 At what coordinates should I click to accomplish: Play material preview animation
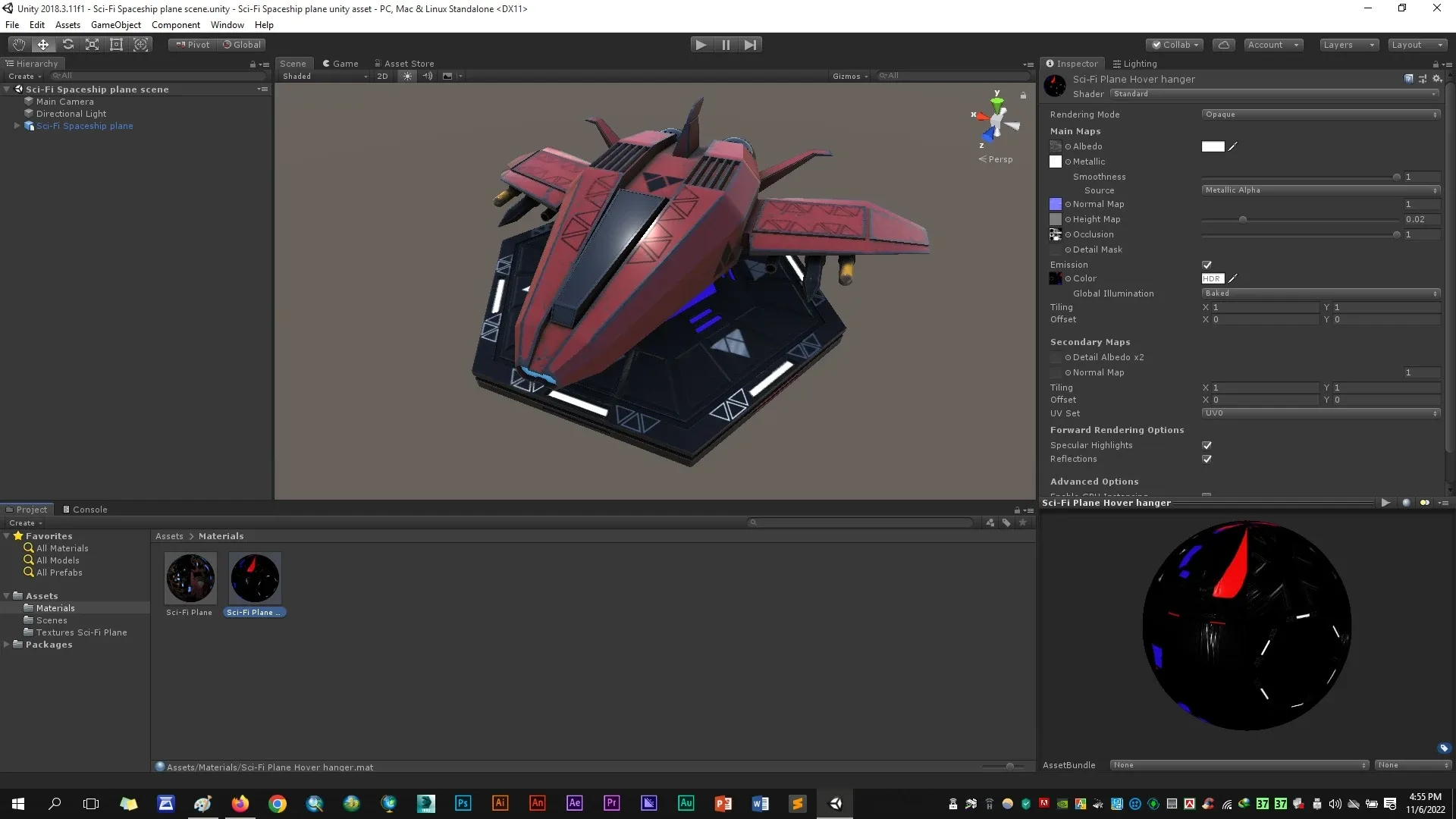tap(1385, 503)
